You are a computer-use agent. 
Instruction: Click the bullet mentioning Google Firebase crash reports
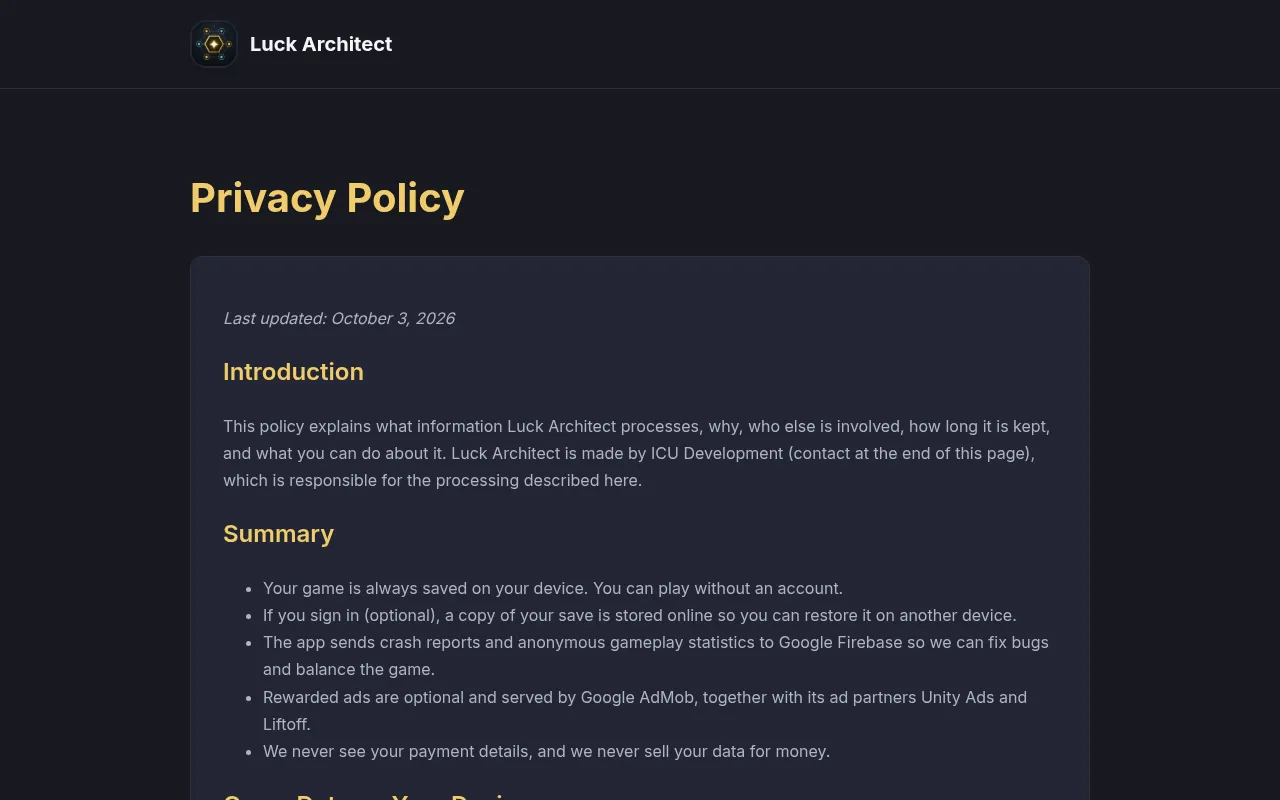[x=656, y=656]
